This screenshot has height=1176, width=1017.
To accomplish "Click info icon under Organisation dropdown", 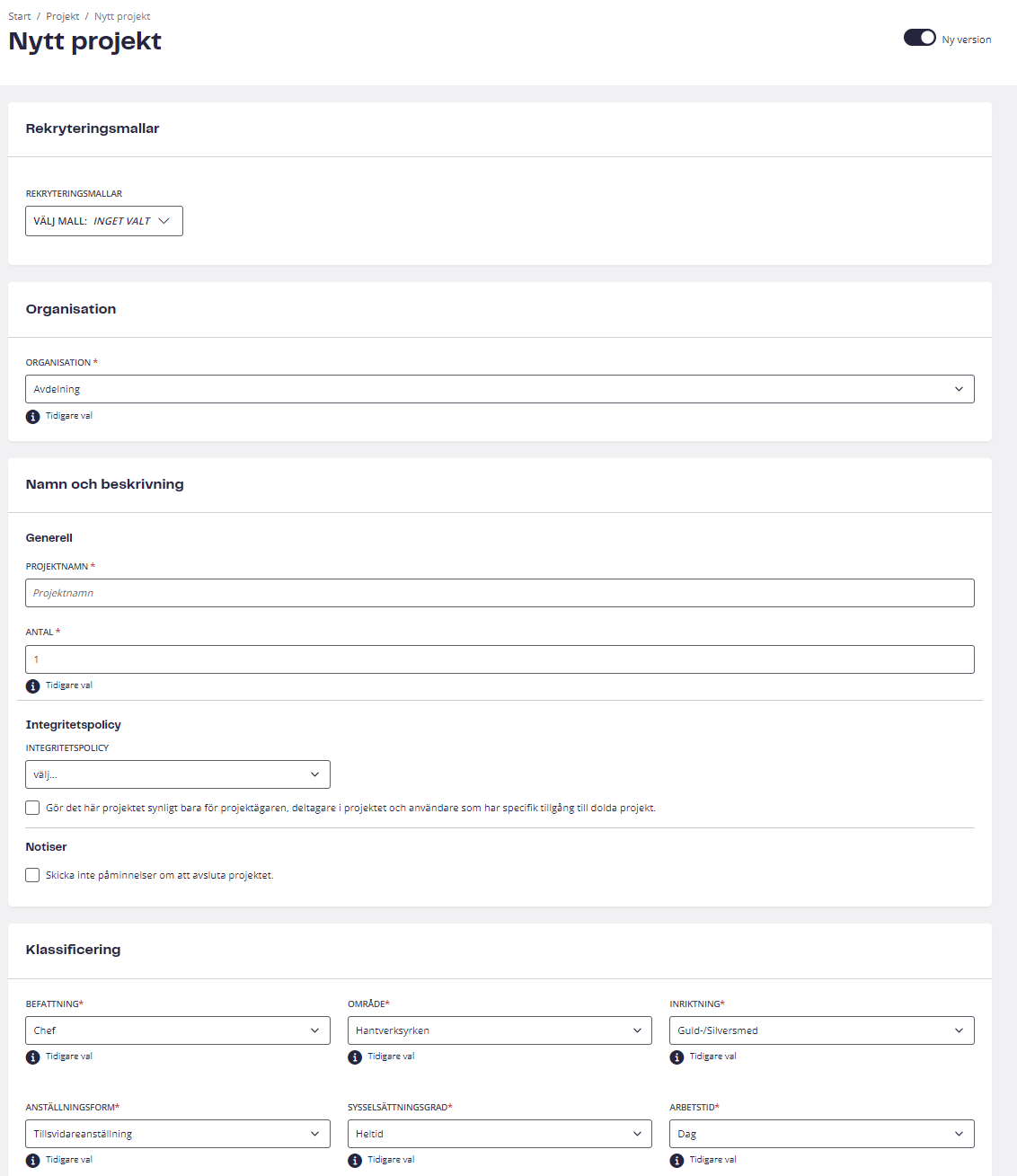I will (33, 417).
